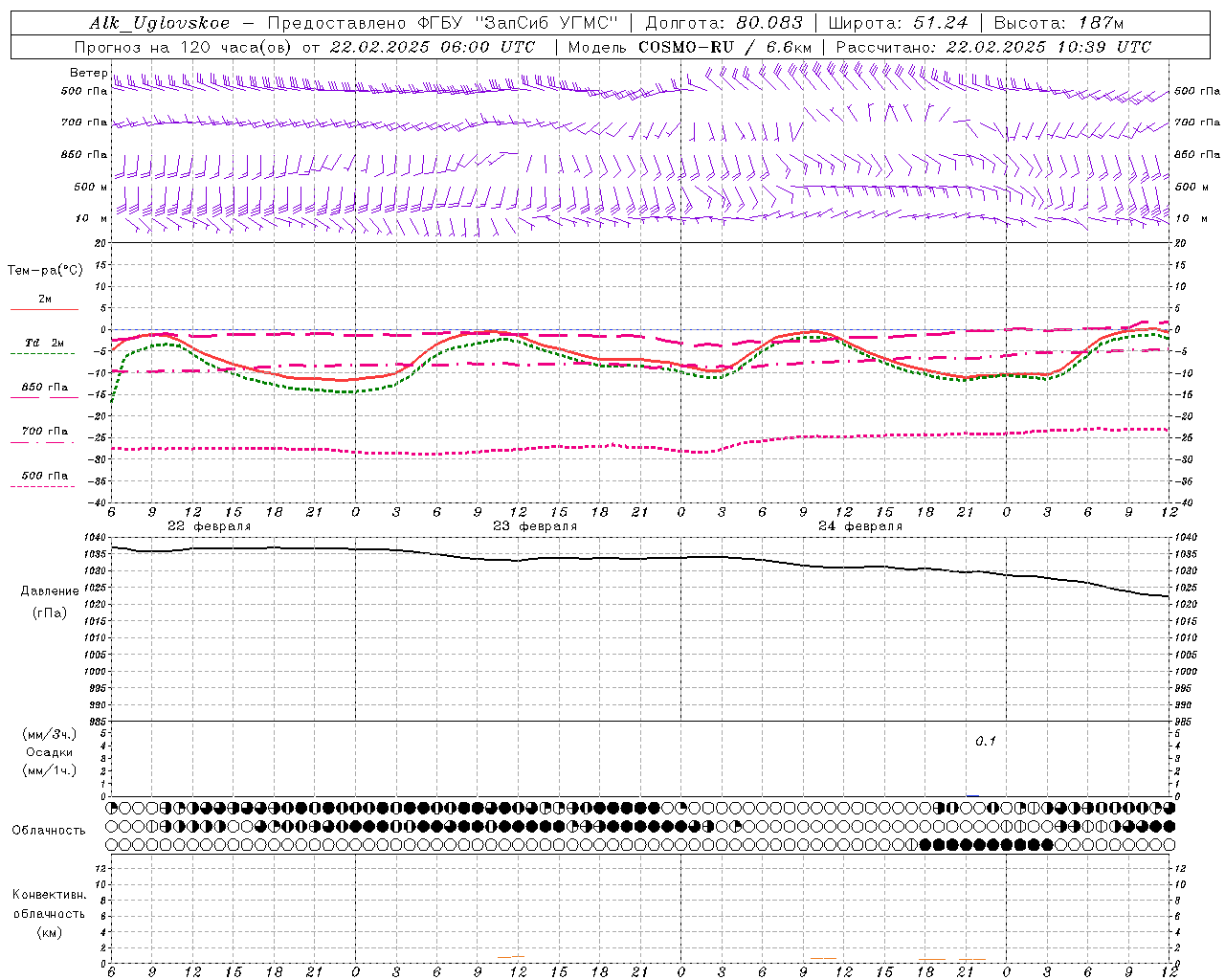Click the 24 февраля date label
Viewport: 1225px width, 980px height.
(x=859, y=526)
